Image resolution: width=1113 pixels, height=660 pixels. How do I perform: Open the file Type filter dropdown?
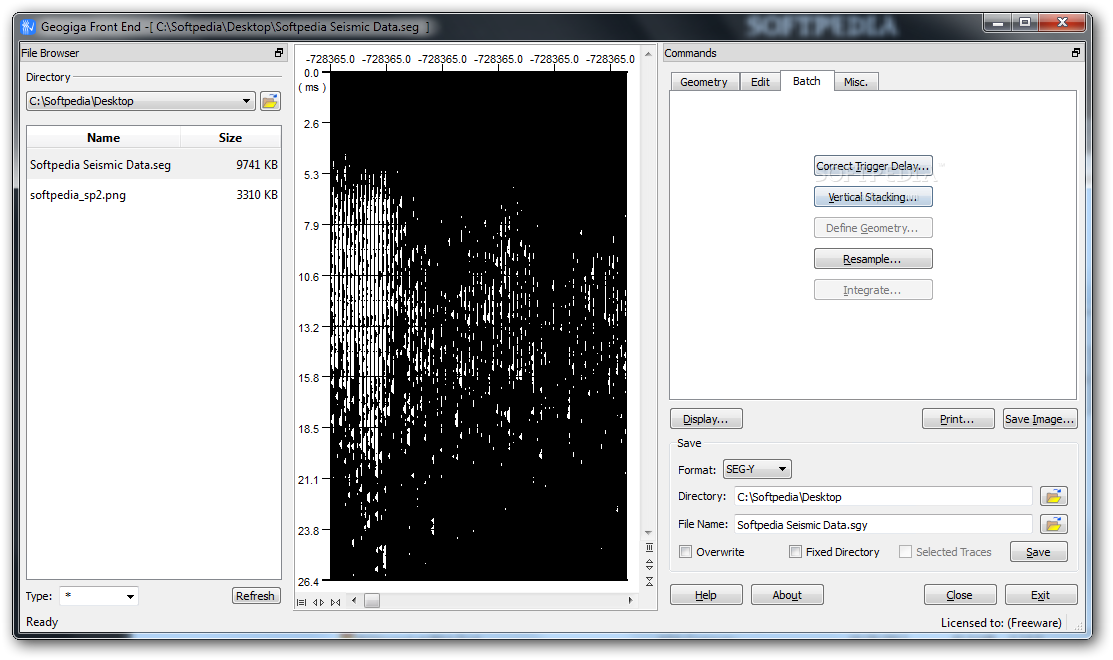[x=99, y=596]
